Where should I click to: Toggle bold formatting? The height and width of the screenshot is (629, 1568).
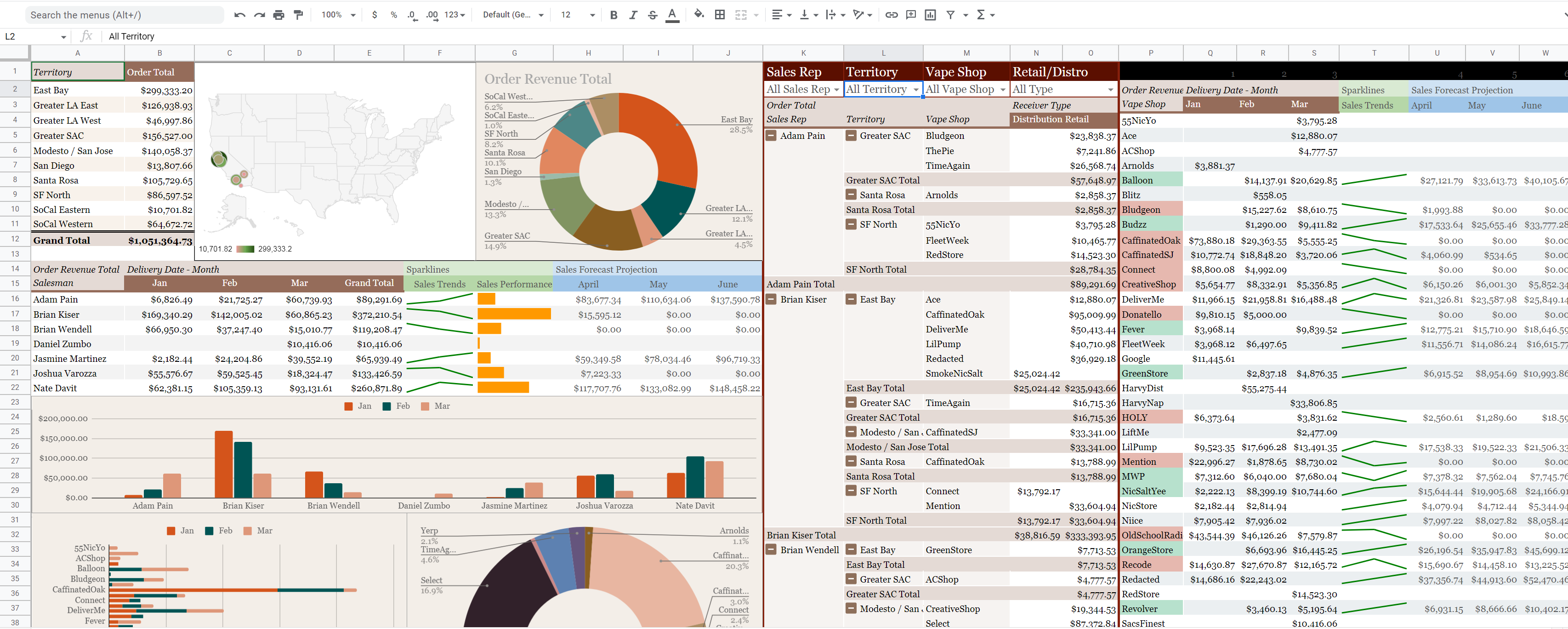click(x=614, y=15)
